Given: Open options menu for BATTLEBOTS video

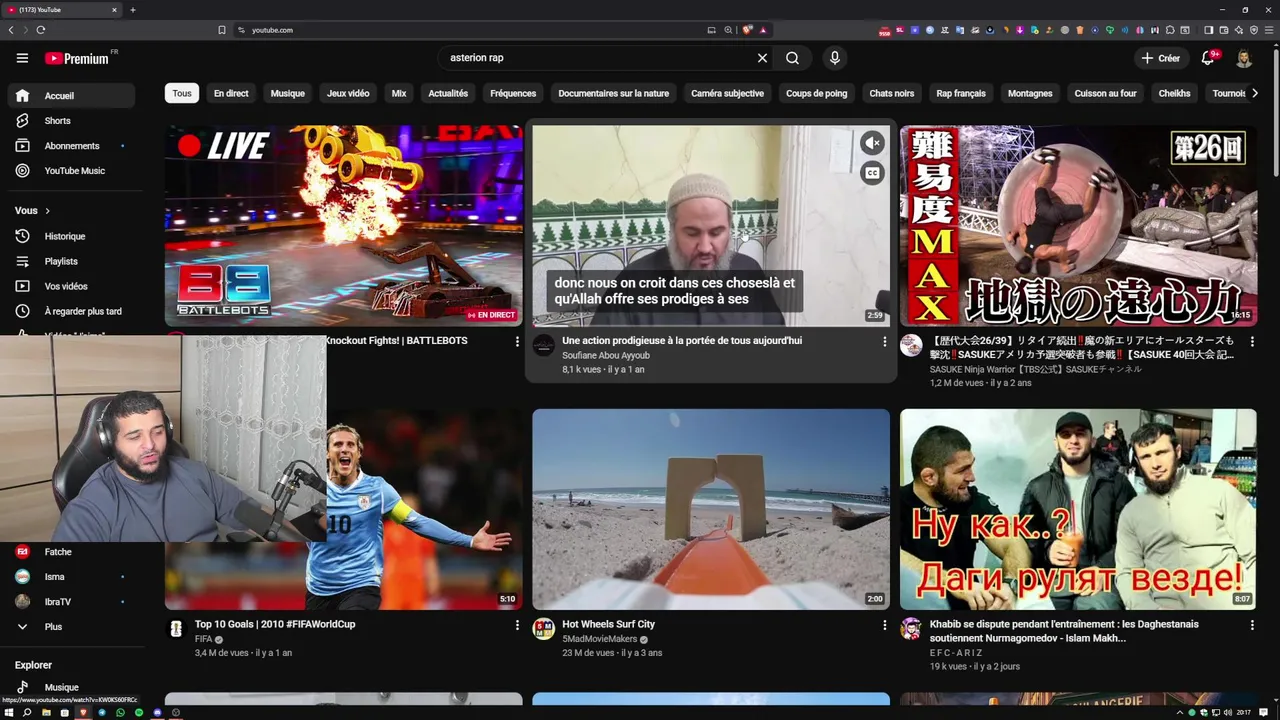Looking at the screenshot, I should click(517, 341).
